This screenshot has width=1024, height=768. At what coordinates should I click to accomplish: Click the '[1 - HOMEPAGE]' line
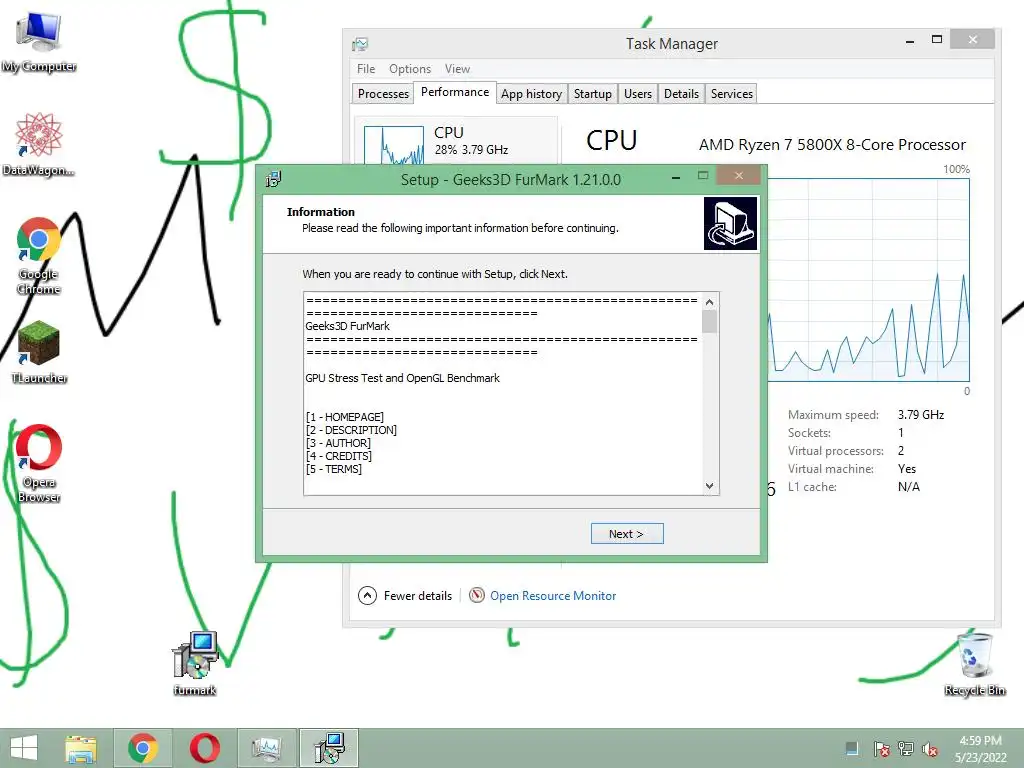(x=345, y=417)
